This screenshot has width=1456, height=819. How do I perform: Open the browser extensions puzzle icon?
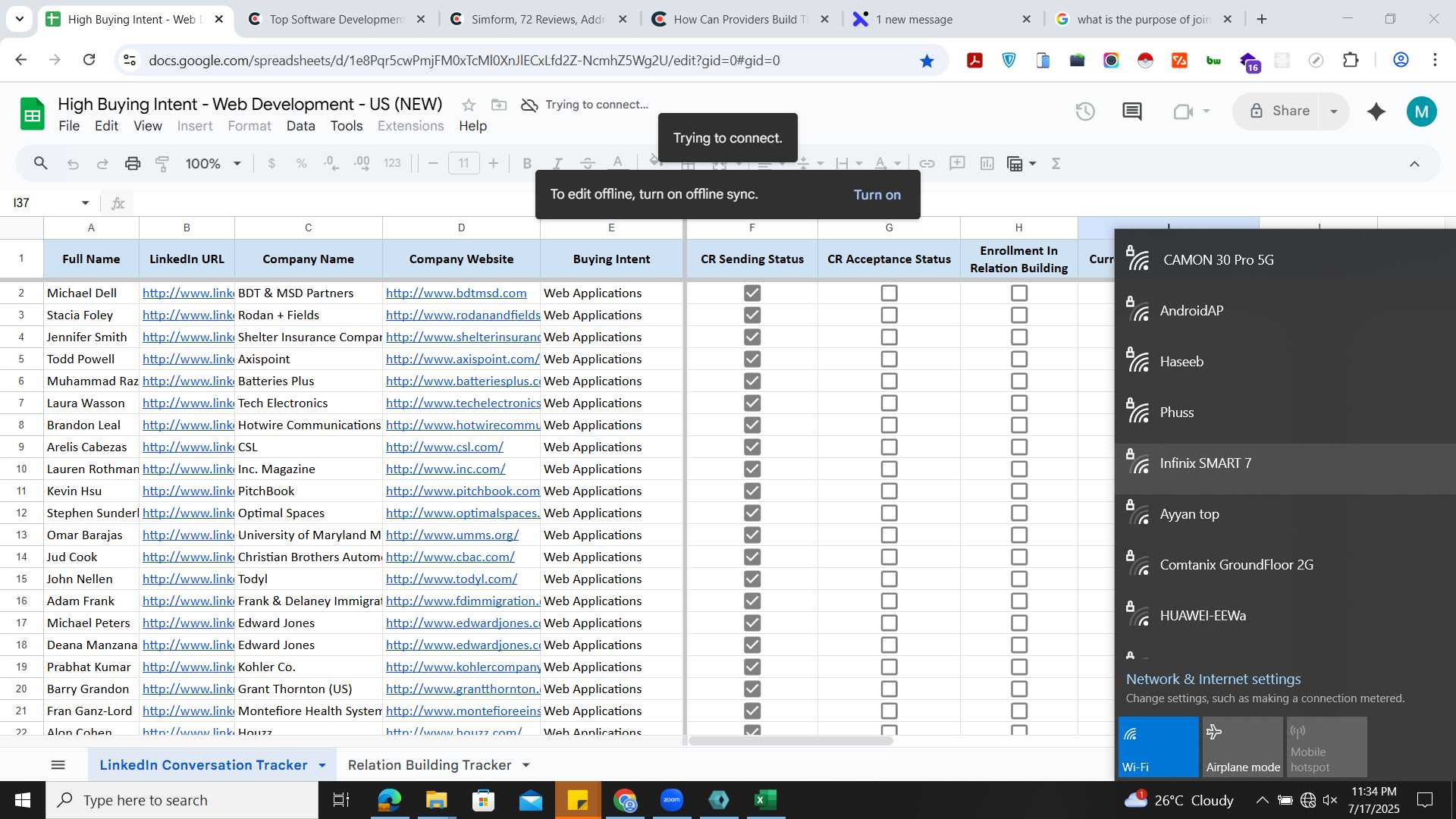(x=1351, y=60)
